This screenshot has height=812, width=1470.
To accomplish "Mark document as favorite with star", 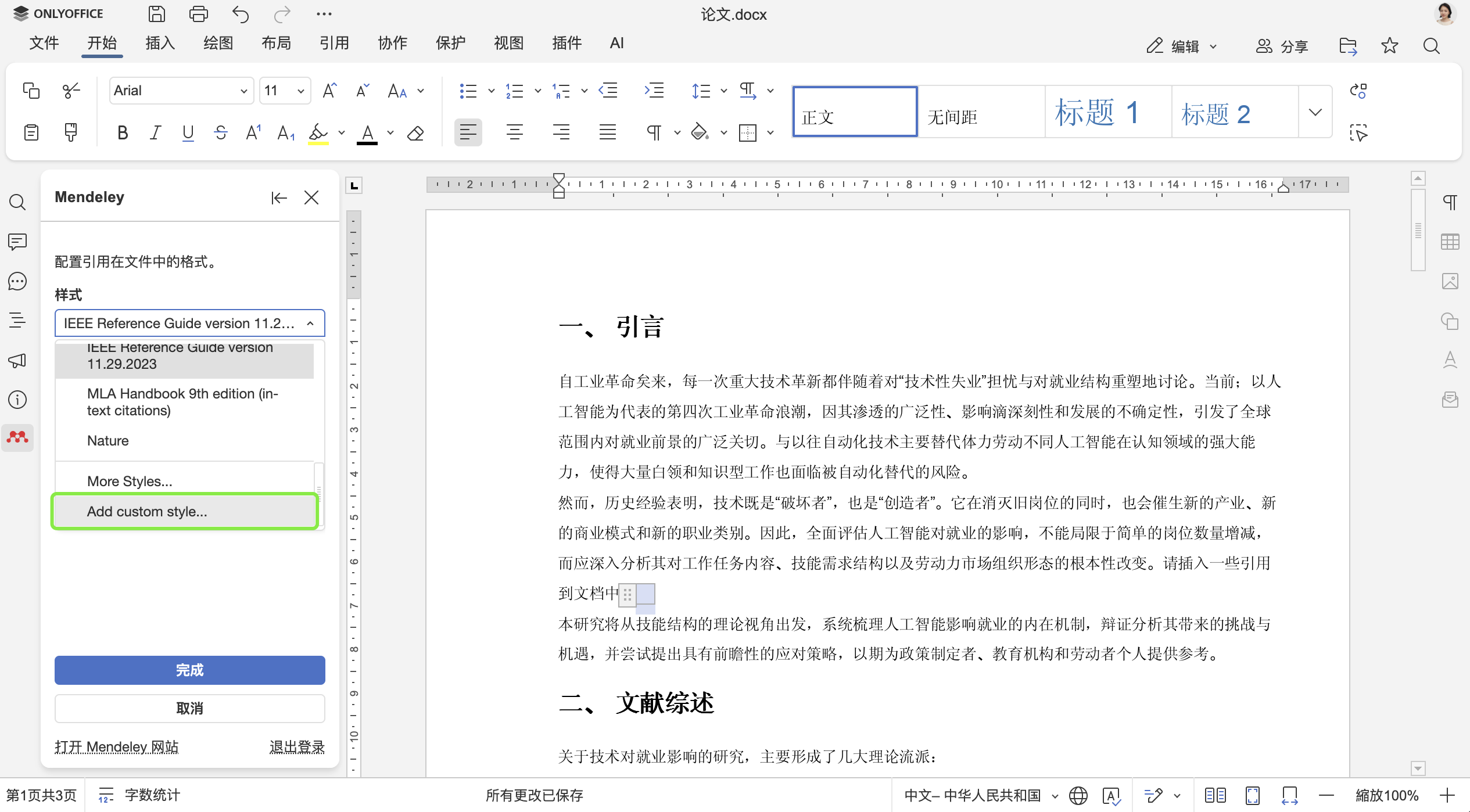I will pyautogui.click(x=1390, y=46).
